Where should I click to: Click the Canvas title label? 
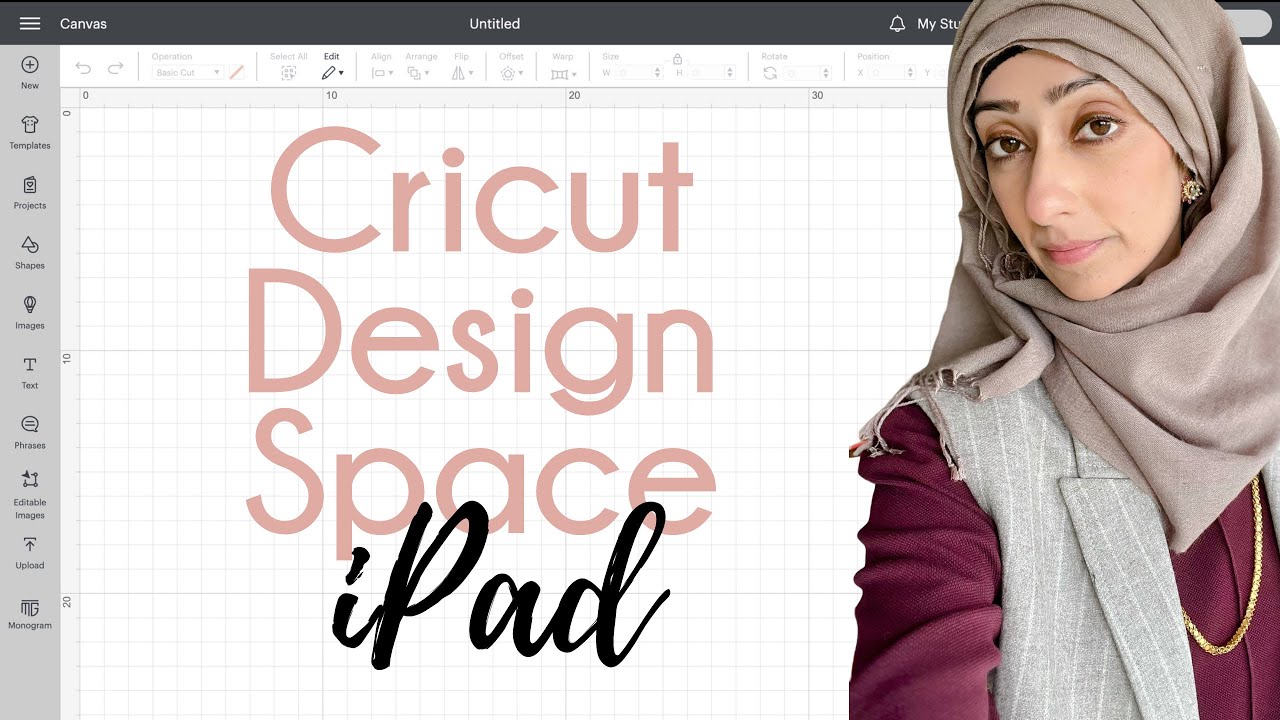83,23
